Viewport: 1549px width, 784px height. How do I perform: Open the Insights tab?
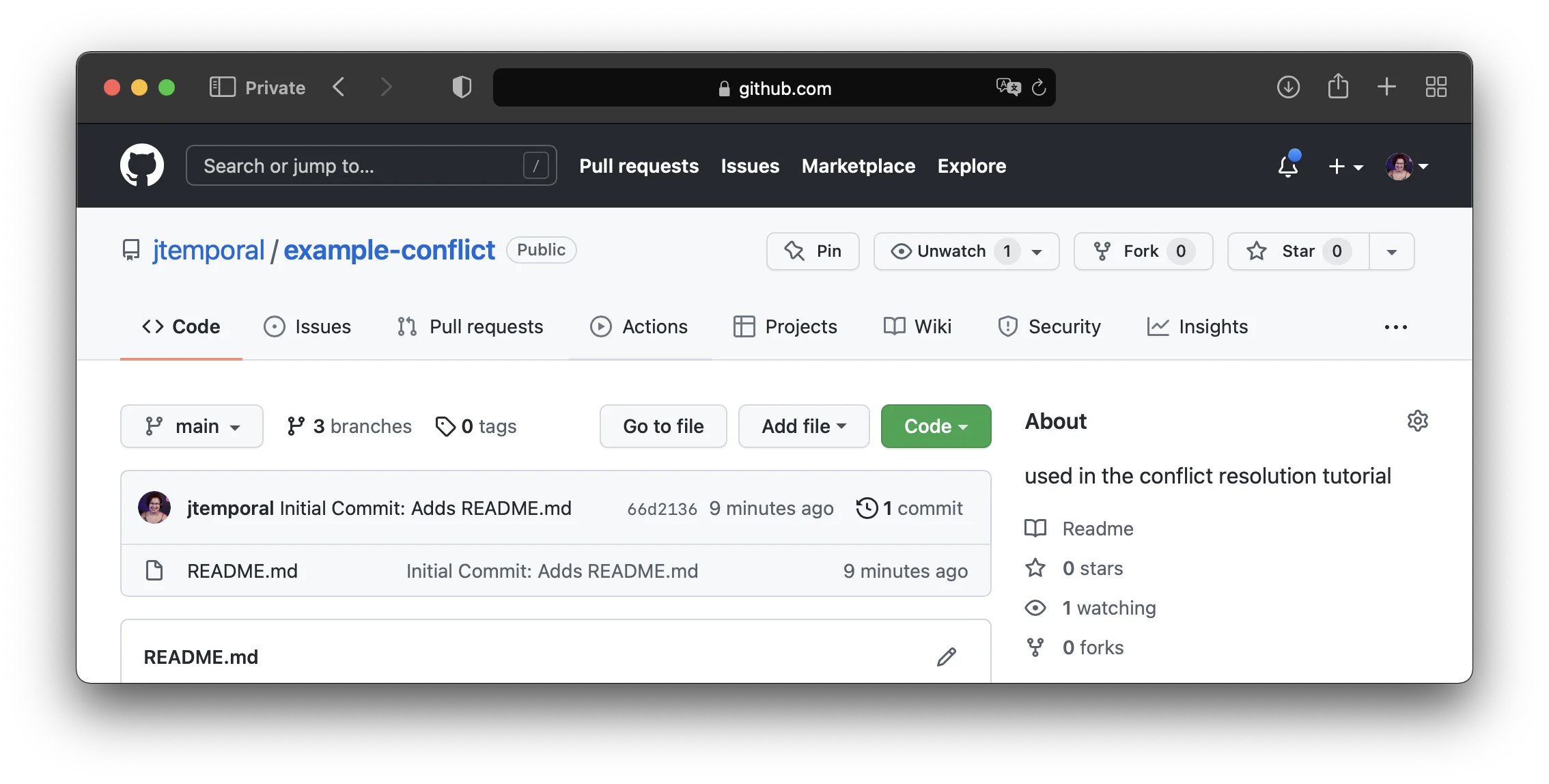pyautogui.click(x=1197, y=326)
